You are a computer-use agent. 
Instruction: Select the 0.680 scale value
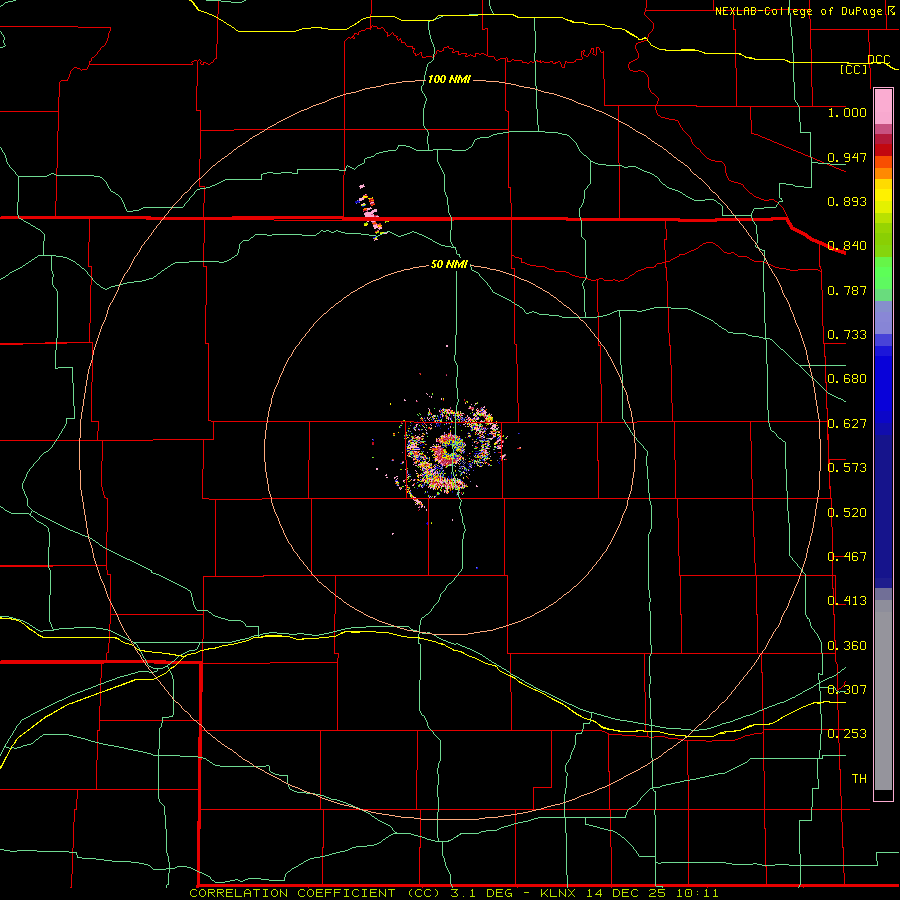[x=847, y=379]
